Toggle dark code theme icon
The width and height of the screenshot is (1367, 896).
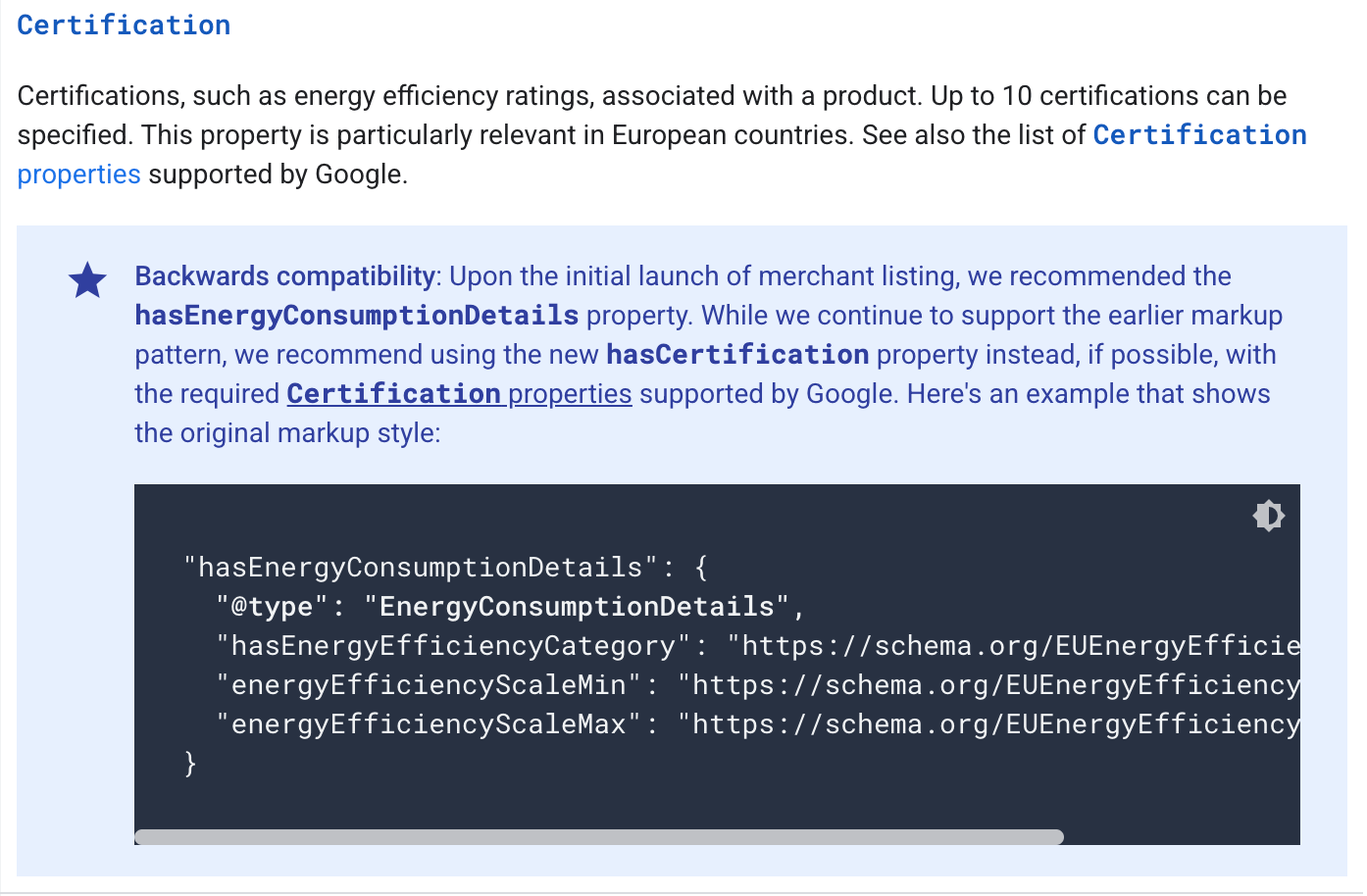tap(1268, 516)
